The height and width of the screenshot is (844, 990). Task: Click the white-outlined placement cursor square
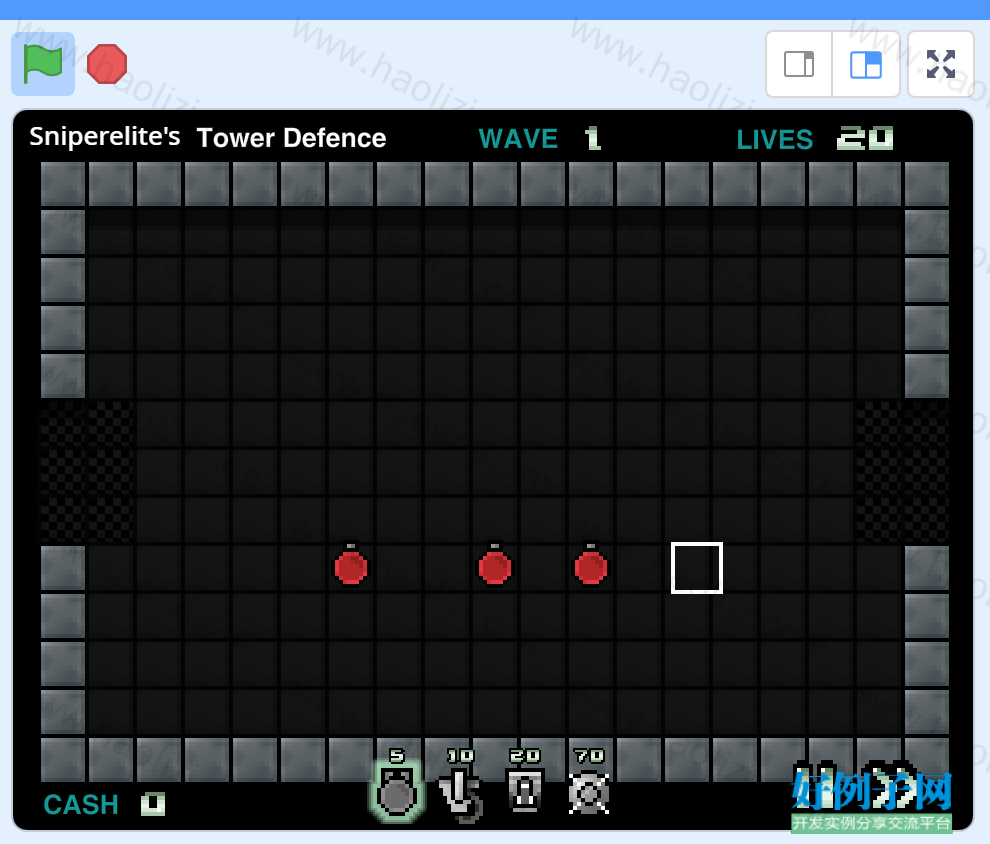(x=697, y=568)
